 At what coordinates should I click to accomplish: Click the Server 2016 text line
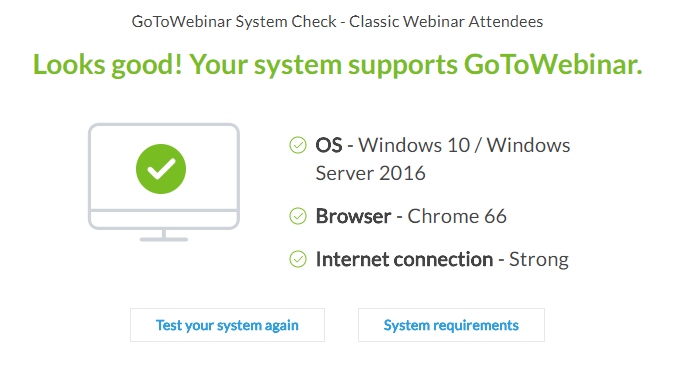click(370, 174)
